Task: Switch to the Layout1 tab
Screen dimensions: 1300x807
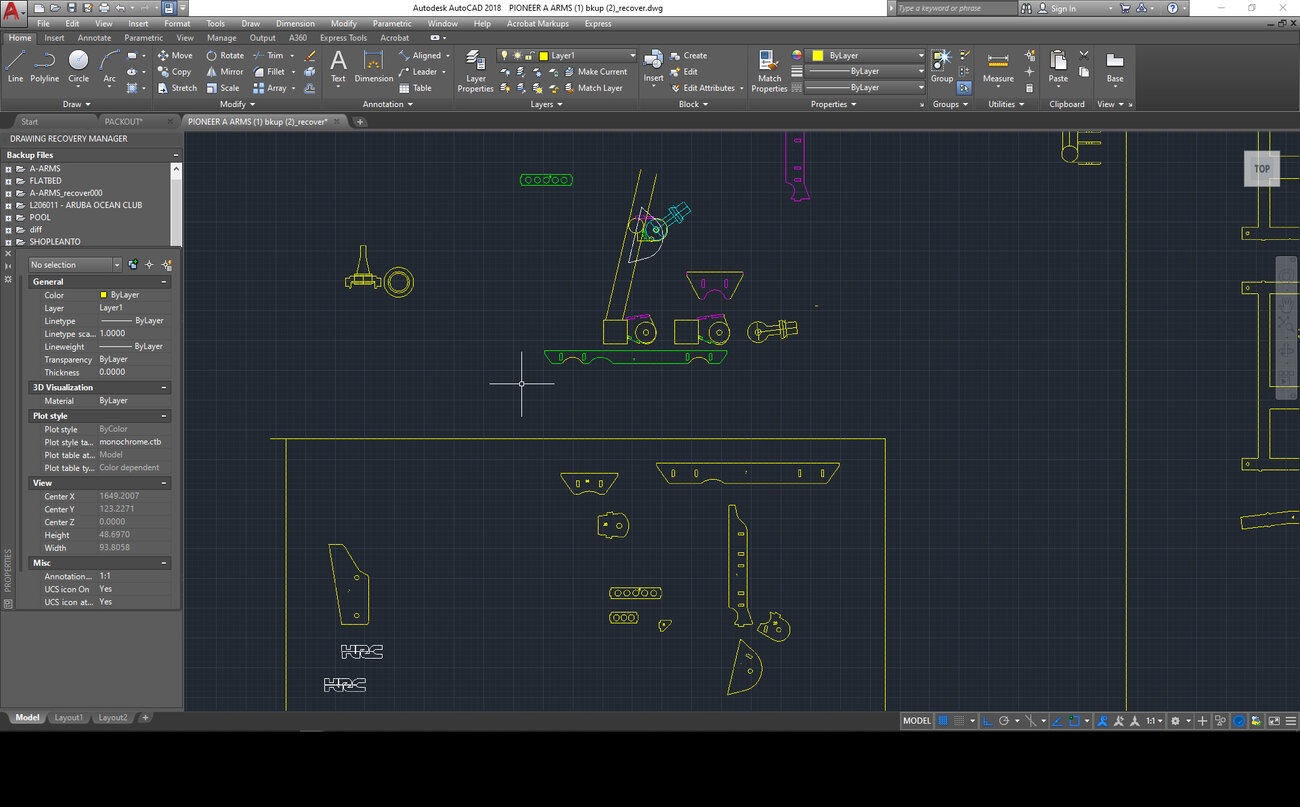Action: tap(68, 718)
